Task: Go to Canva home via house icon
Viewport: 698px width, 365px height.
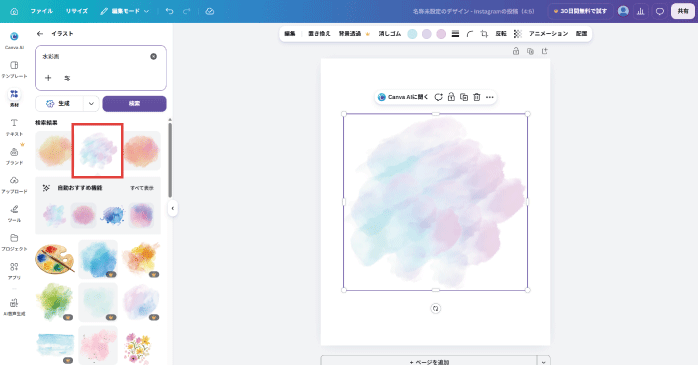Action: 14,11
